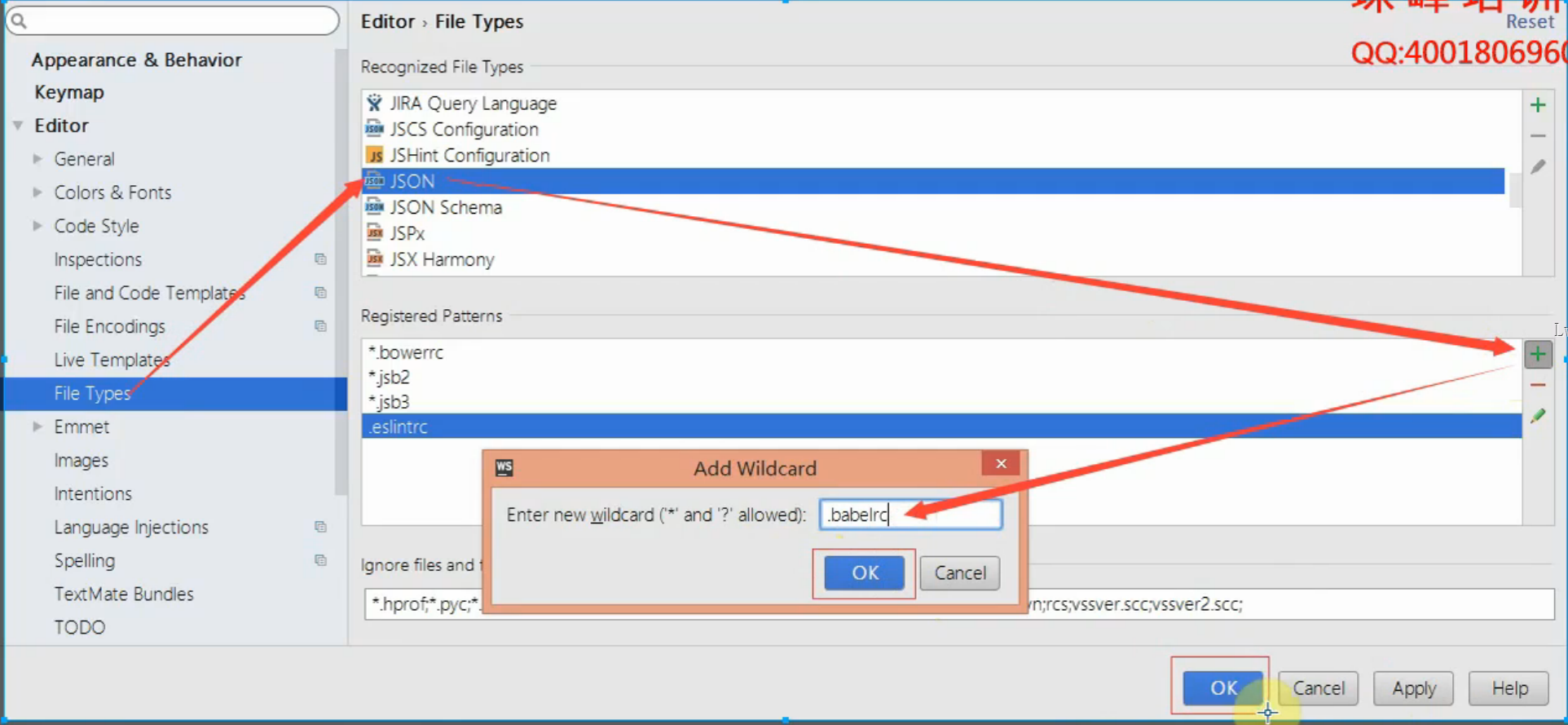This screenshot has height=725, width=1568.
Task: Select TextMate Bundles in the tree
Action: pyautogui.click(x=124, y=594)
